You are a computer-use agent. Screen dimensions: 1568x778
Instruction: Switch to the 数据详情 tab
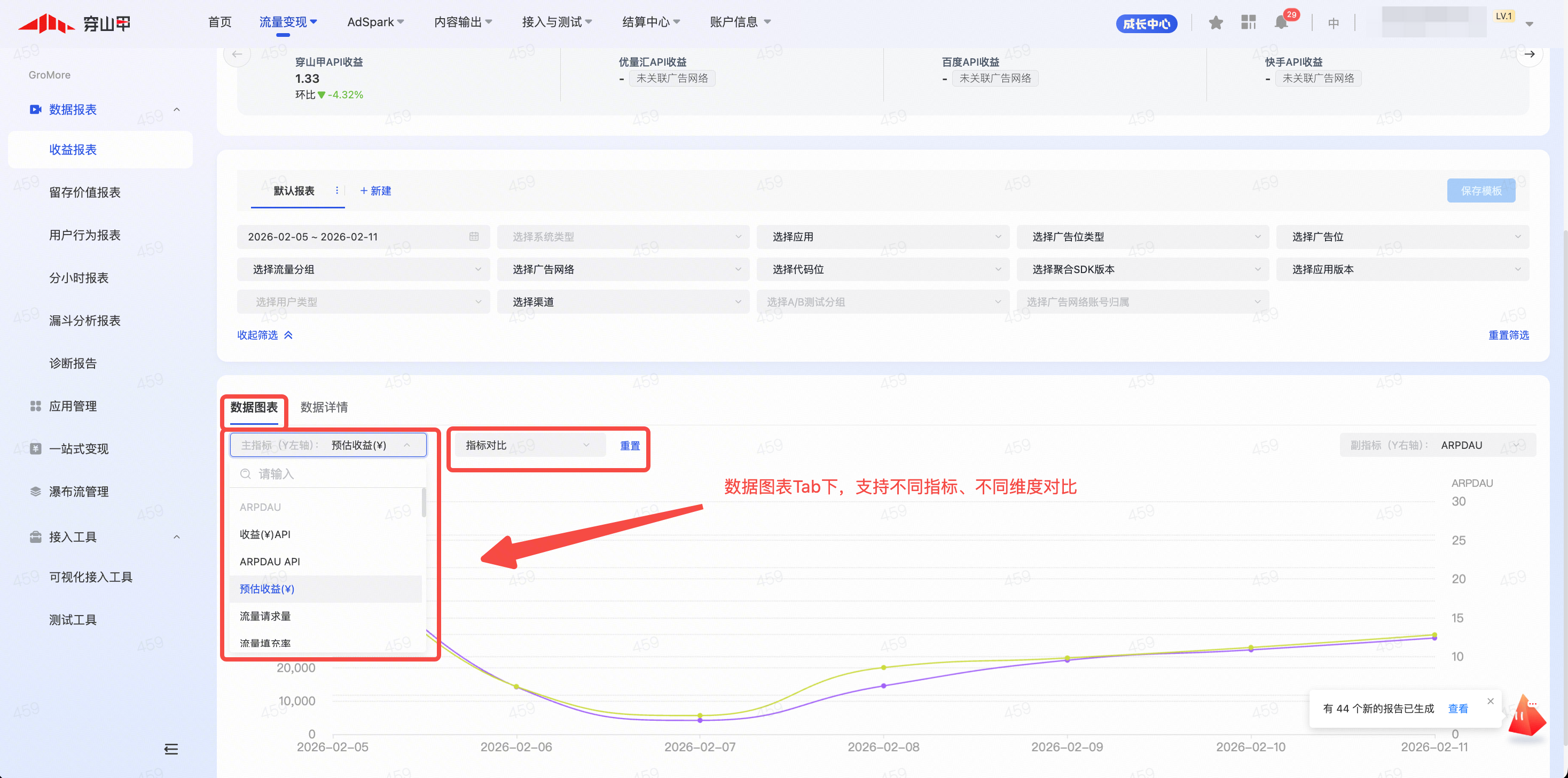[x=324, y=407]
